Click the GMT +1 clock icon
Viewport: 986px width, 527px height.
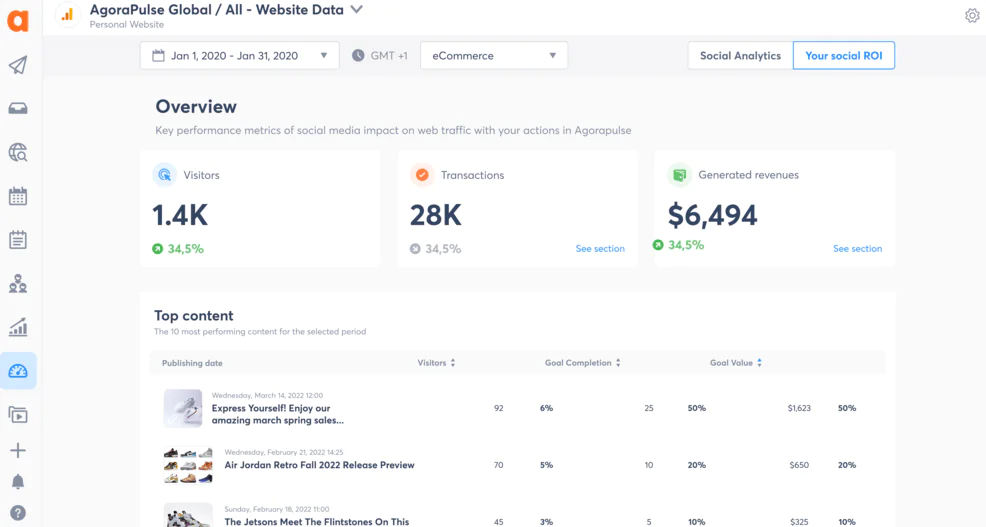[358, 55]
